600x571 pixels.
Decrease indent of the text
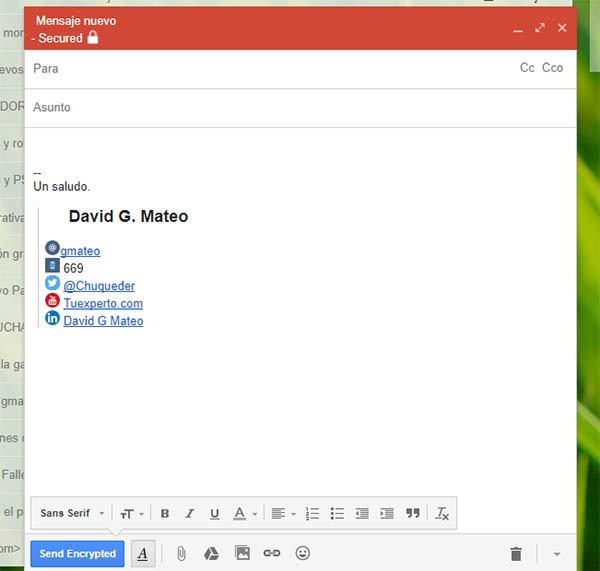point(362,514)
